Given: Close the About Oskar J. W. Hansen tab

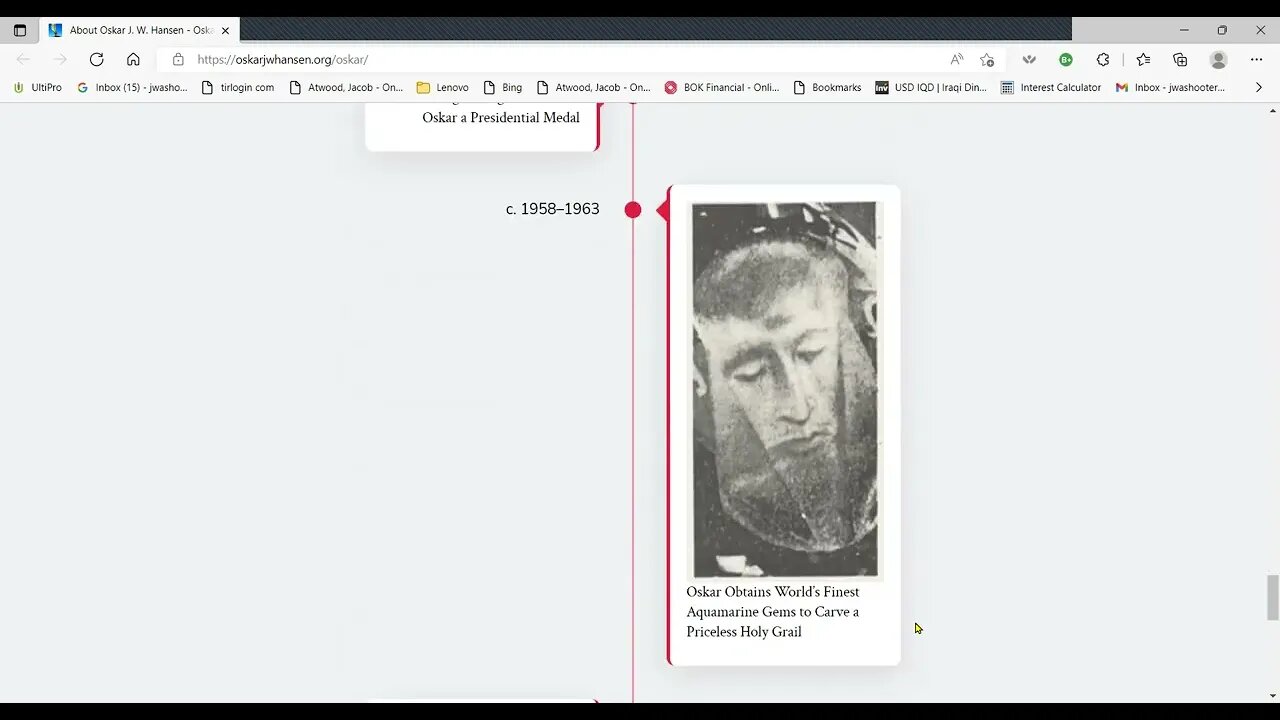Looking at the screenshot, I should [x=225, y=30].
